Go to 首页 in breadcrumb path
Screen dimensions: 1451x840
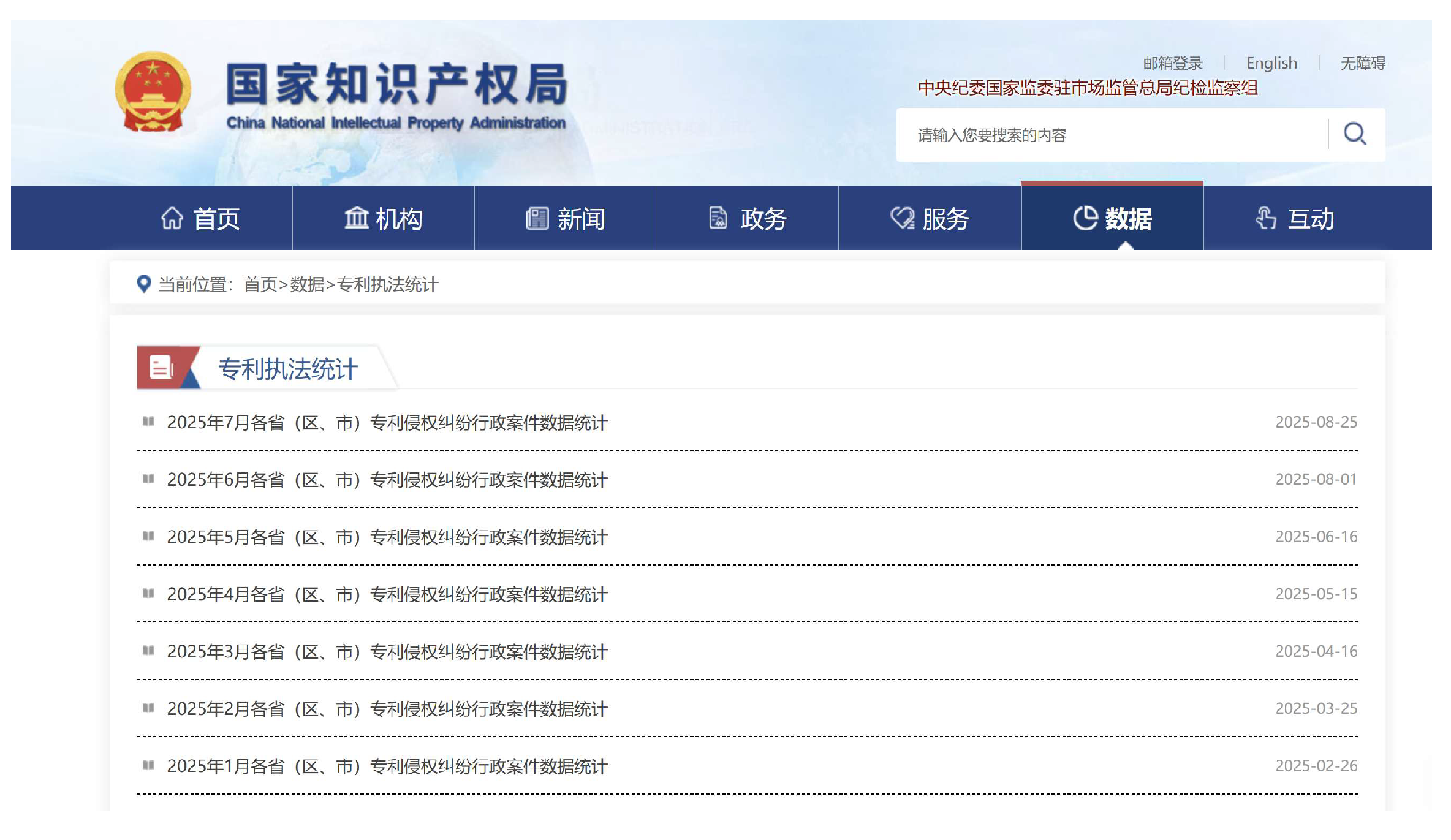tap(260, 284)
